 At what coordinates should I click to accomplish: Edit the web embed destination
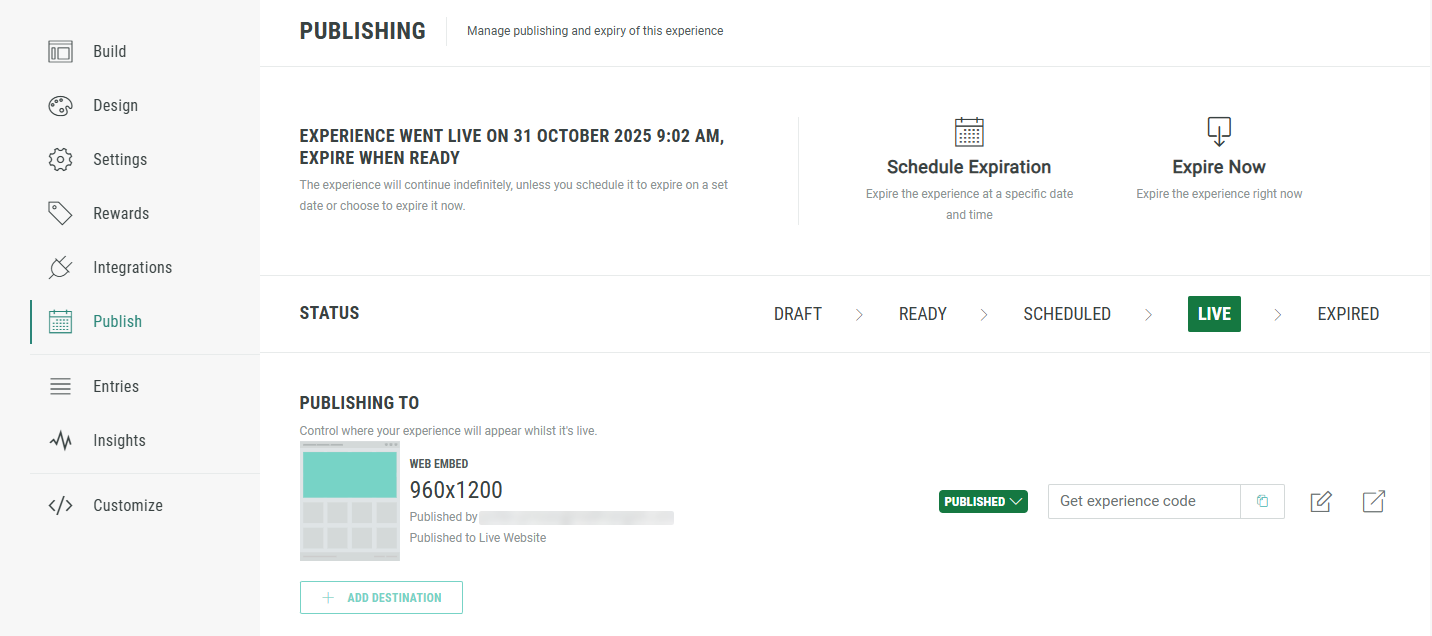[x=1321, y=502]
